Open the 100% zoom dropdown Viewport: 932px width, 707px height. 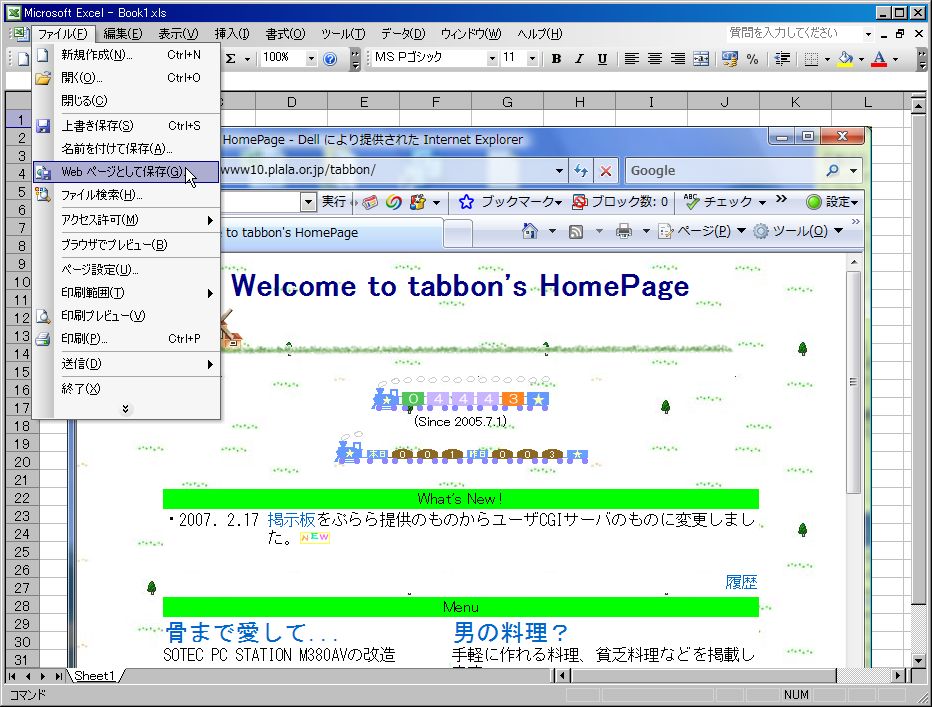pyautogui.click(x=311, y=58)
